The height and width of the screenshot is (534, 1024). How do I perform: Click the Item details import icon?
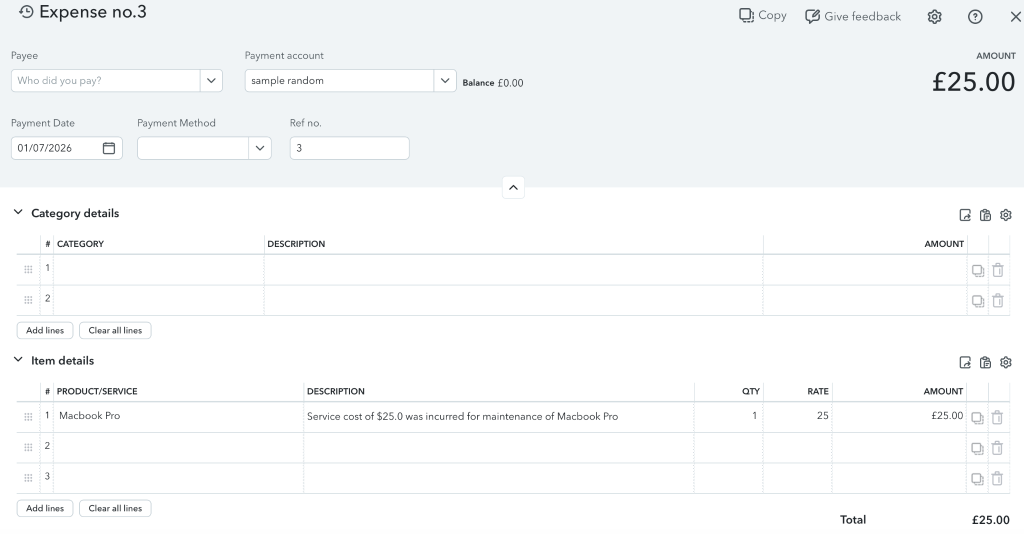(965, 362)
